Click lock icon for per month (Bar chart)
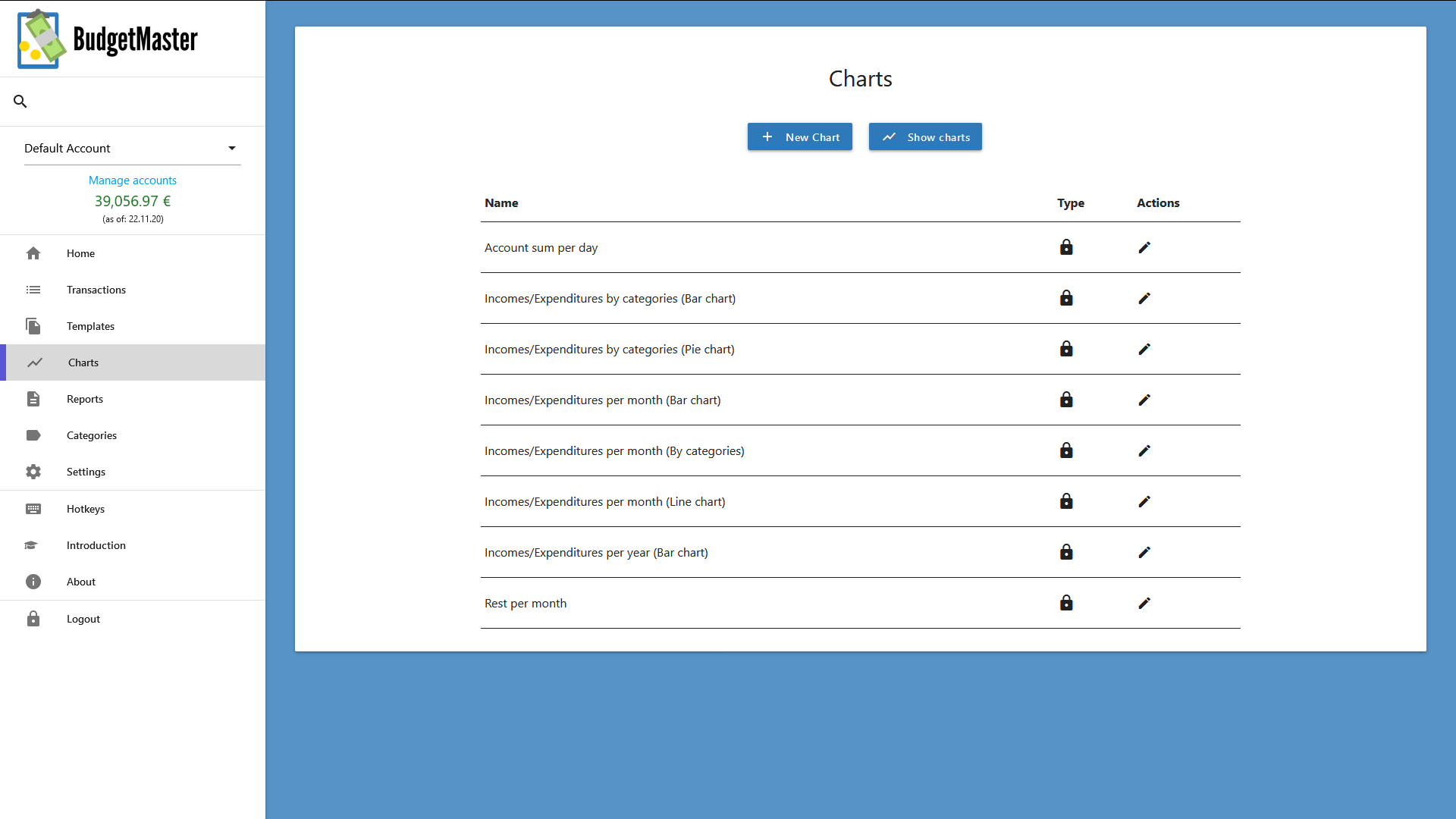 pyautogui.click(x=1066, y=400)
